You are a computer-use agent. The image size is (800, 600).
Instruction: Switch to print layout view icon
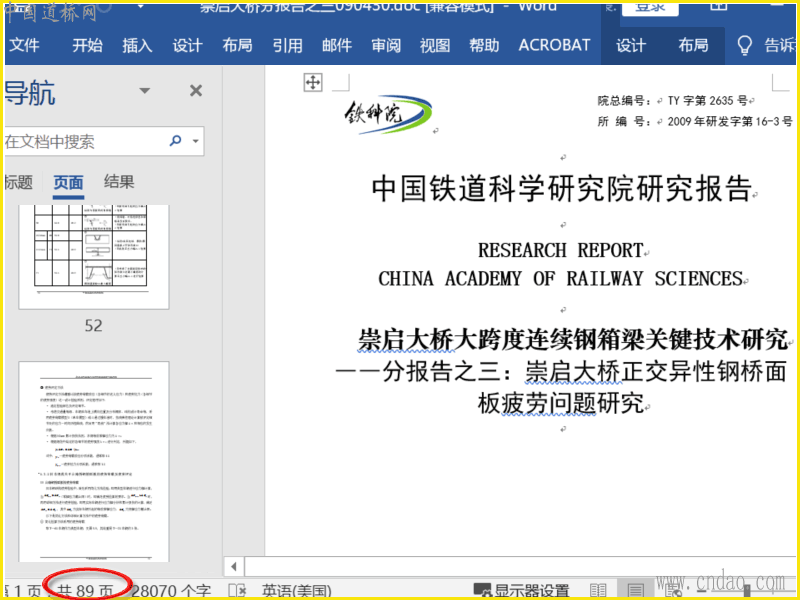pyautogui.click(x=635, y=591)
